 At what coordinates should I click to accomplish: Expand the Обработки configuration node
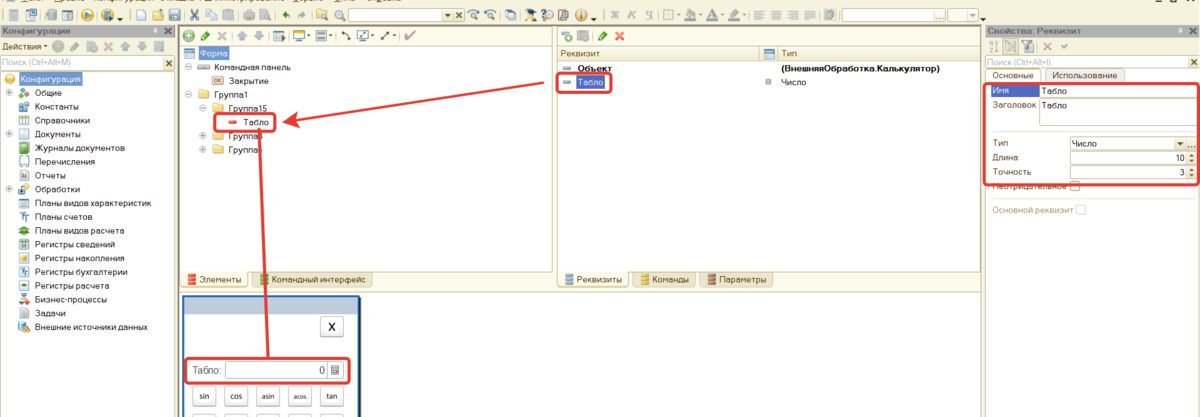[x=9, y=189]
